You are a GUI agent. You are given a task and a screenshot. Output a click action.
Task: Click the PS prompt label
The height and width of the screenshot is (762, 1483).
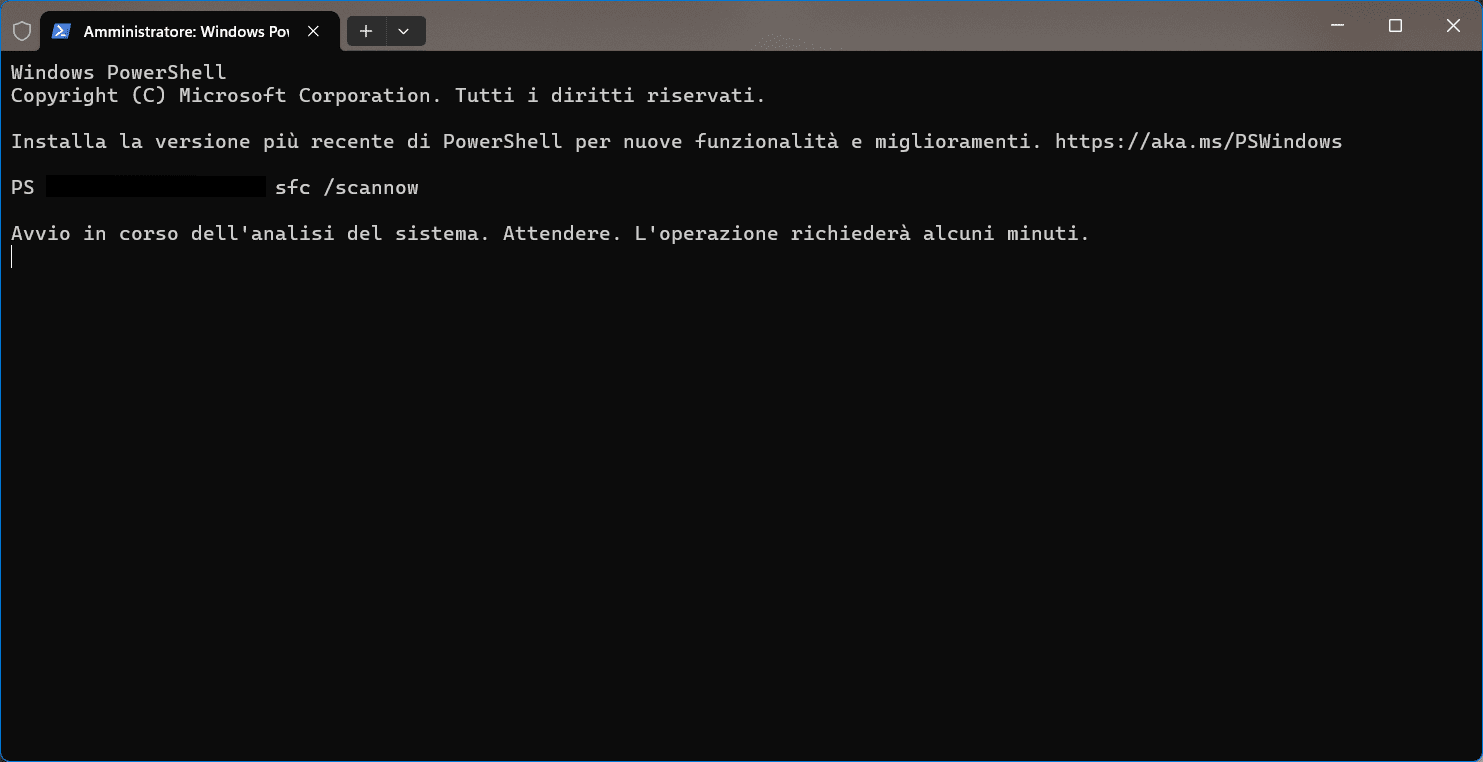pos(22,187)
